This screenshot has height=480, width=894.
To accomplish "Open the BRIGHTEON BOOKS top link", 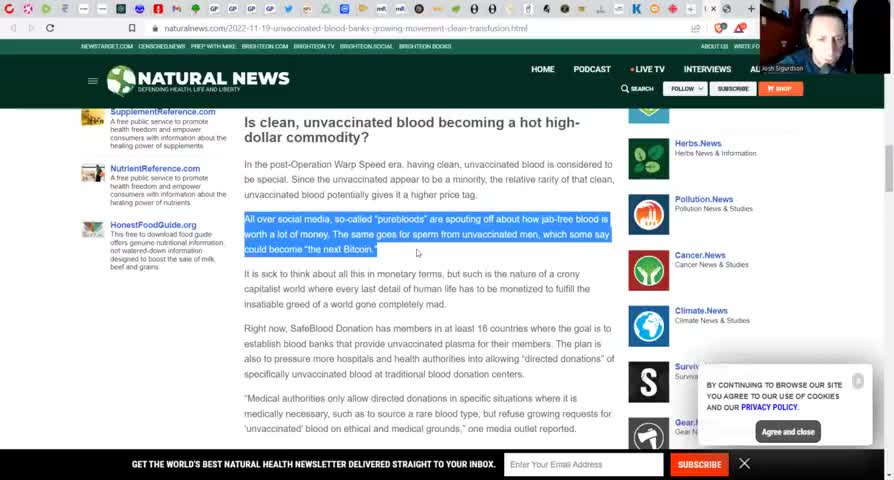I will 425,46.
